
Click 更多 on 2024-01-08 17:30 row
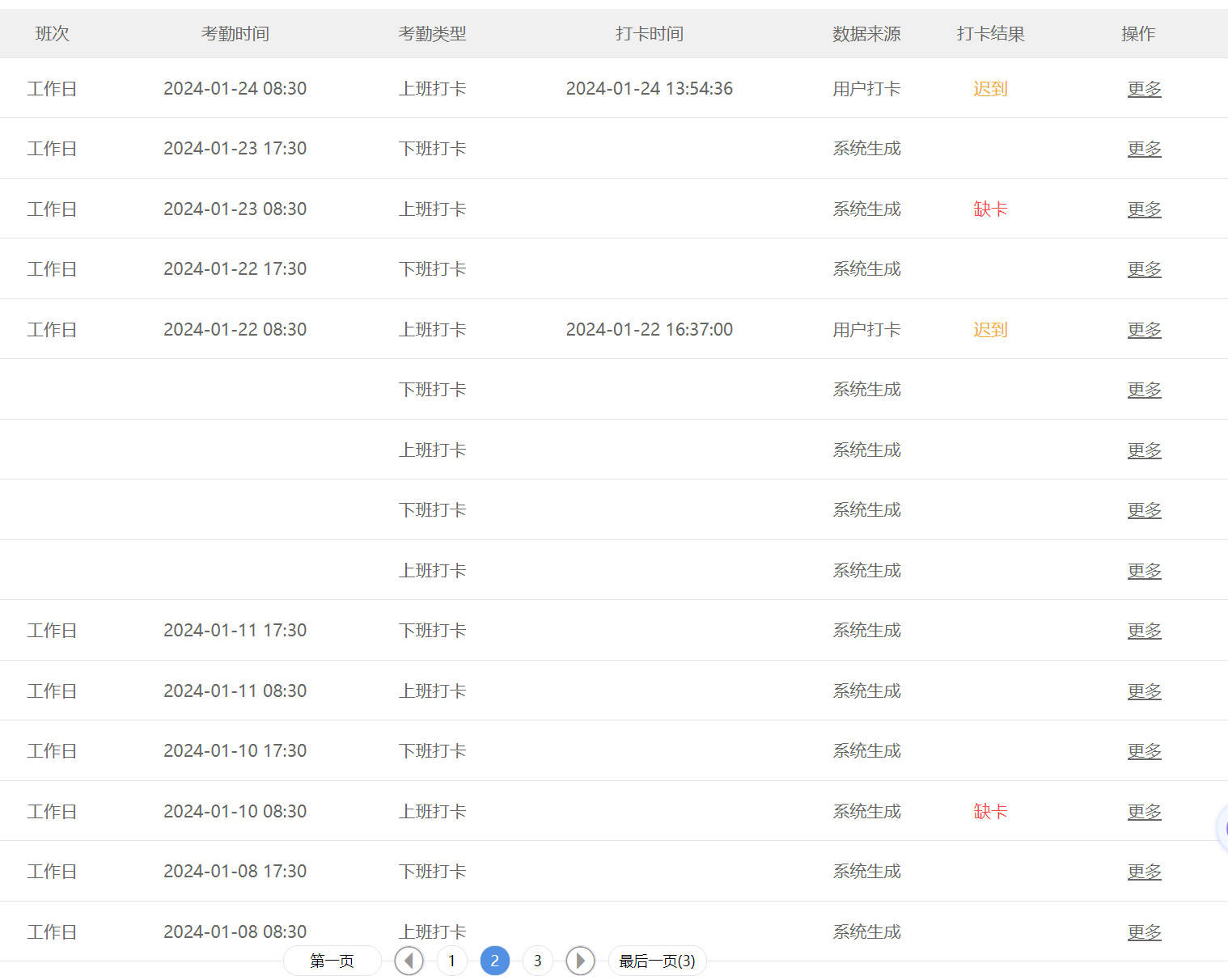pos(1144,872)
